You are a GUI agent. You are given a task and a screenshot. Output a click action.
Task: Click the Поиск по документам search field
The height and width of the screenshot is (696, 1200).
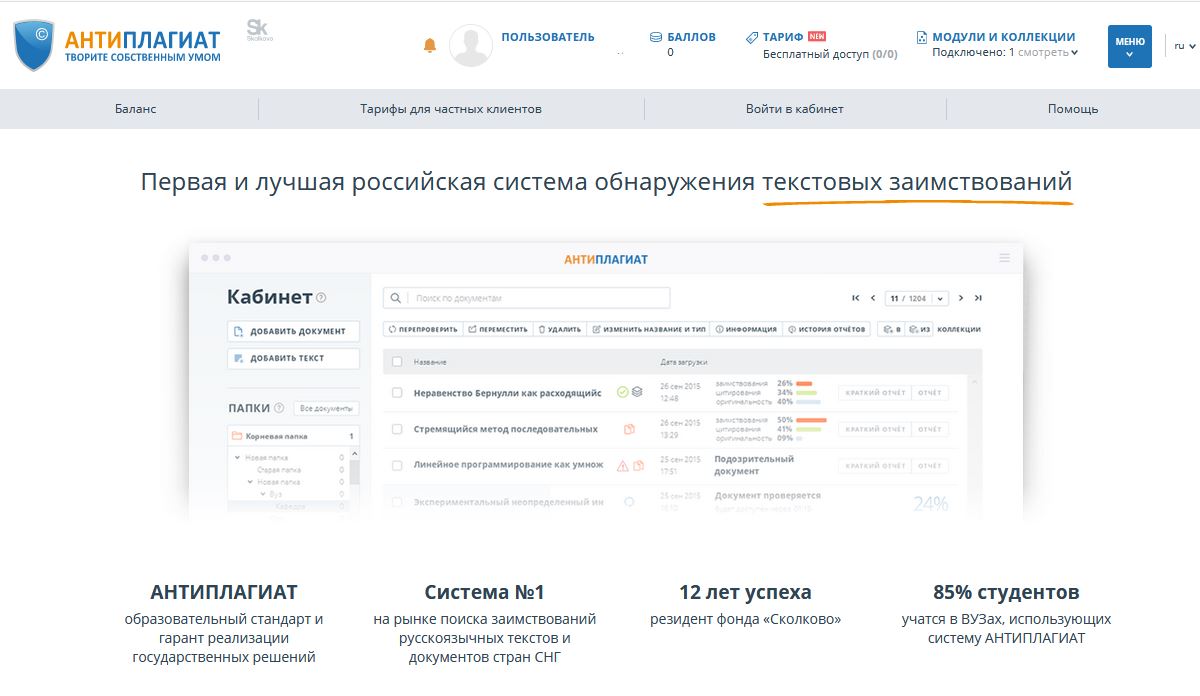(527, 298)
